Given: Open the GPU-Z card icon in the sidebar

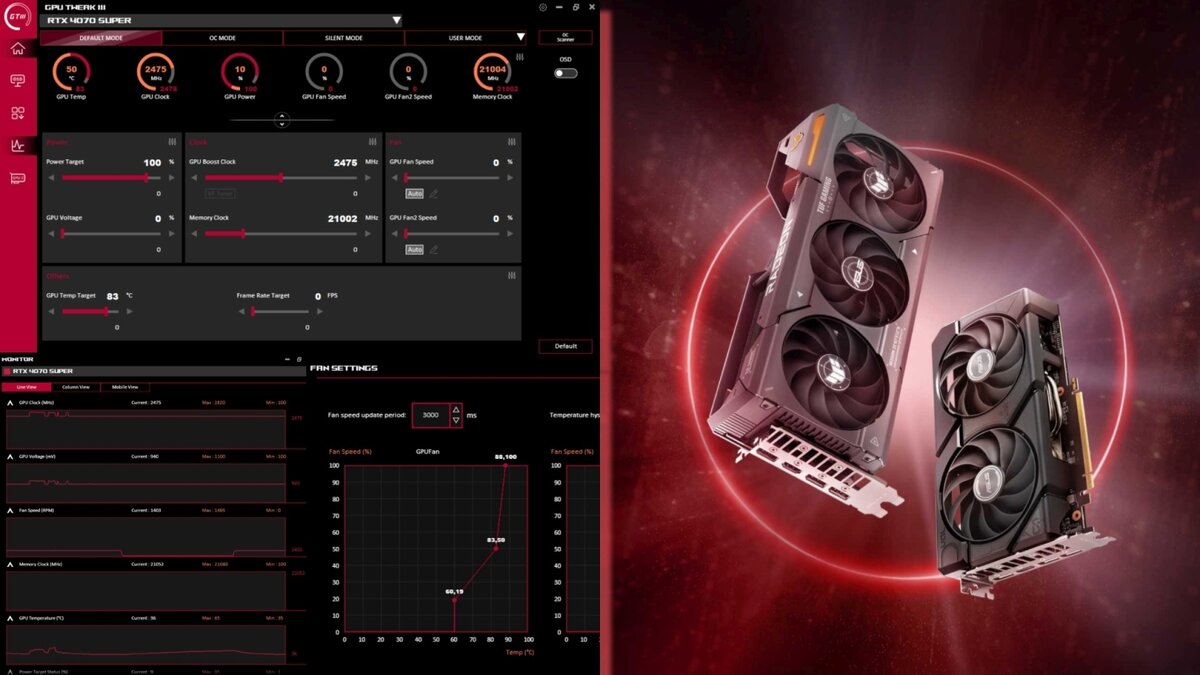Looking at the screenshot, I should click(18, 178).
